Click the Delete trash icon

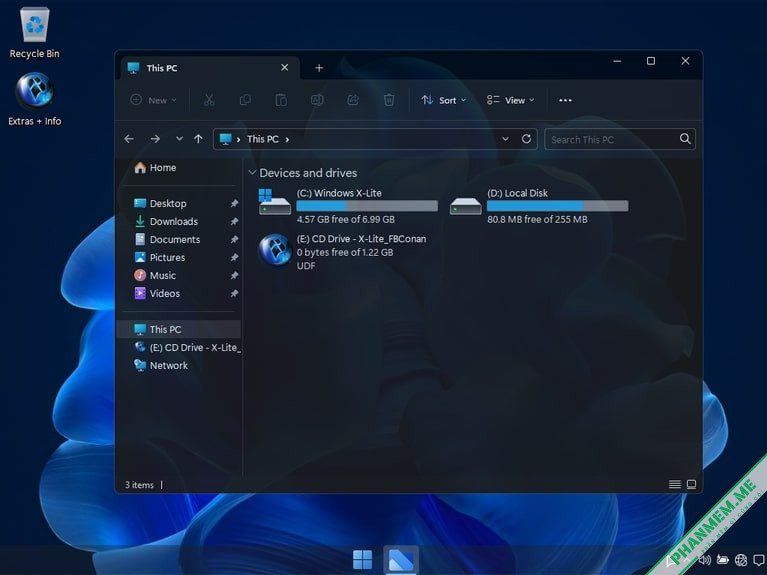point(389,100)
